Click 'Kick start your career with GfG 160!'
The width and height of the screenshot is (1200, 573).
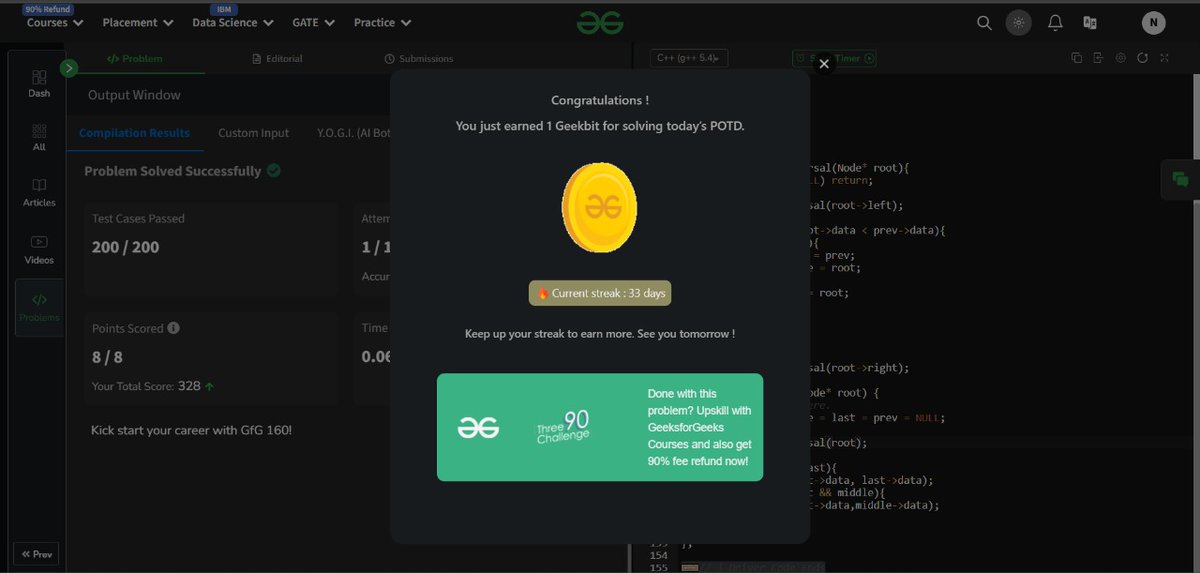point(191,430)
